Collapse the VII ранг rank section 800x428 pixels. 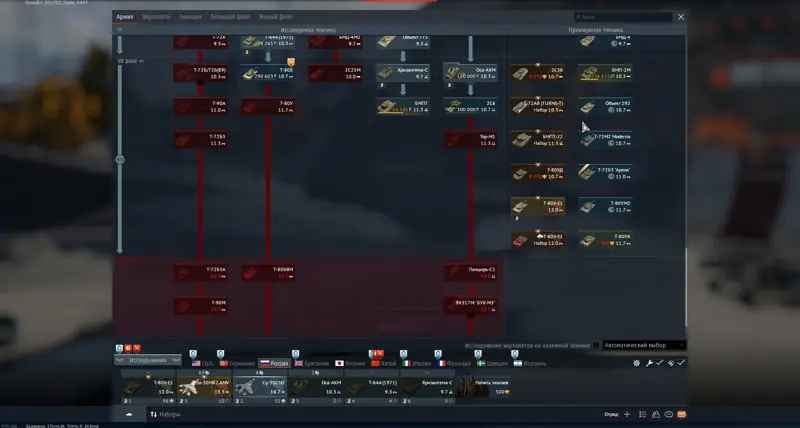tap(130, 61)
